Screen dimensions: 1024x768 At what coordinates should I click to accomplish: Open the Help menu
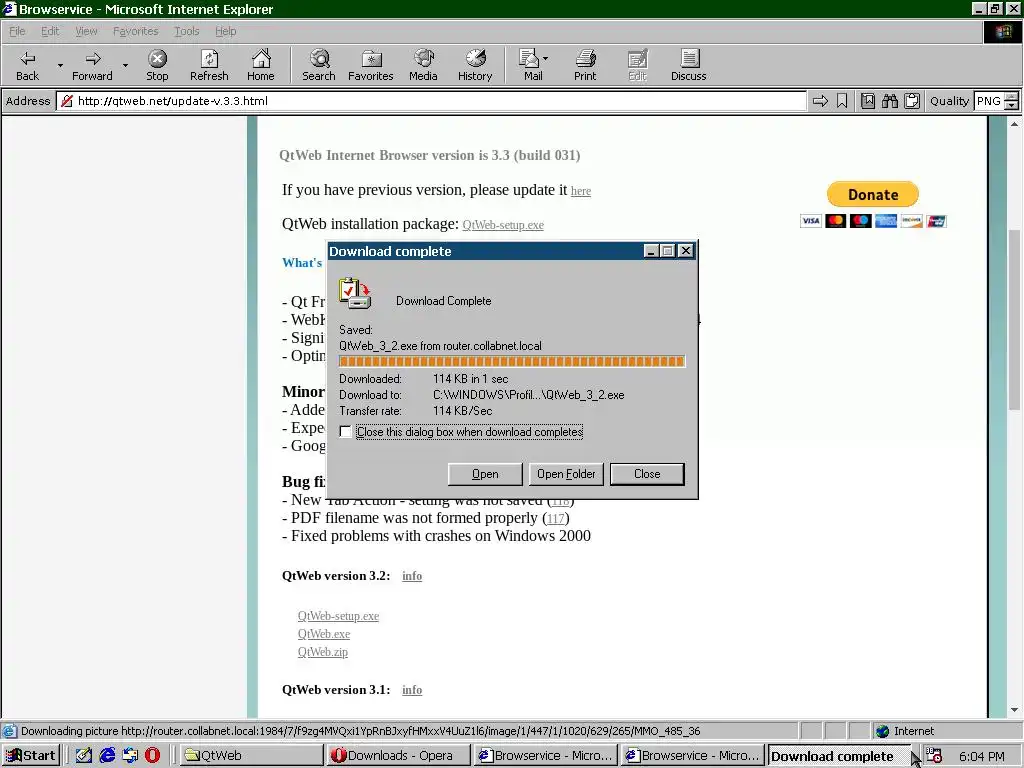225,31
